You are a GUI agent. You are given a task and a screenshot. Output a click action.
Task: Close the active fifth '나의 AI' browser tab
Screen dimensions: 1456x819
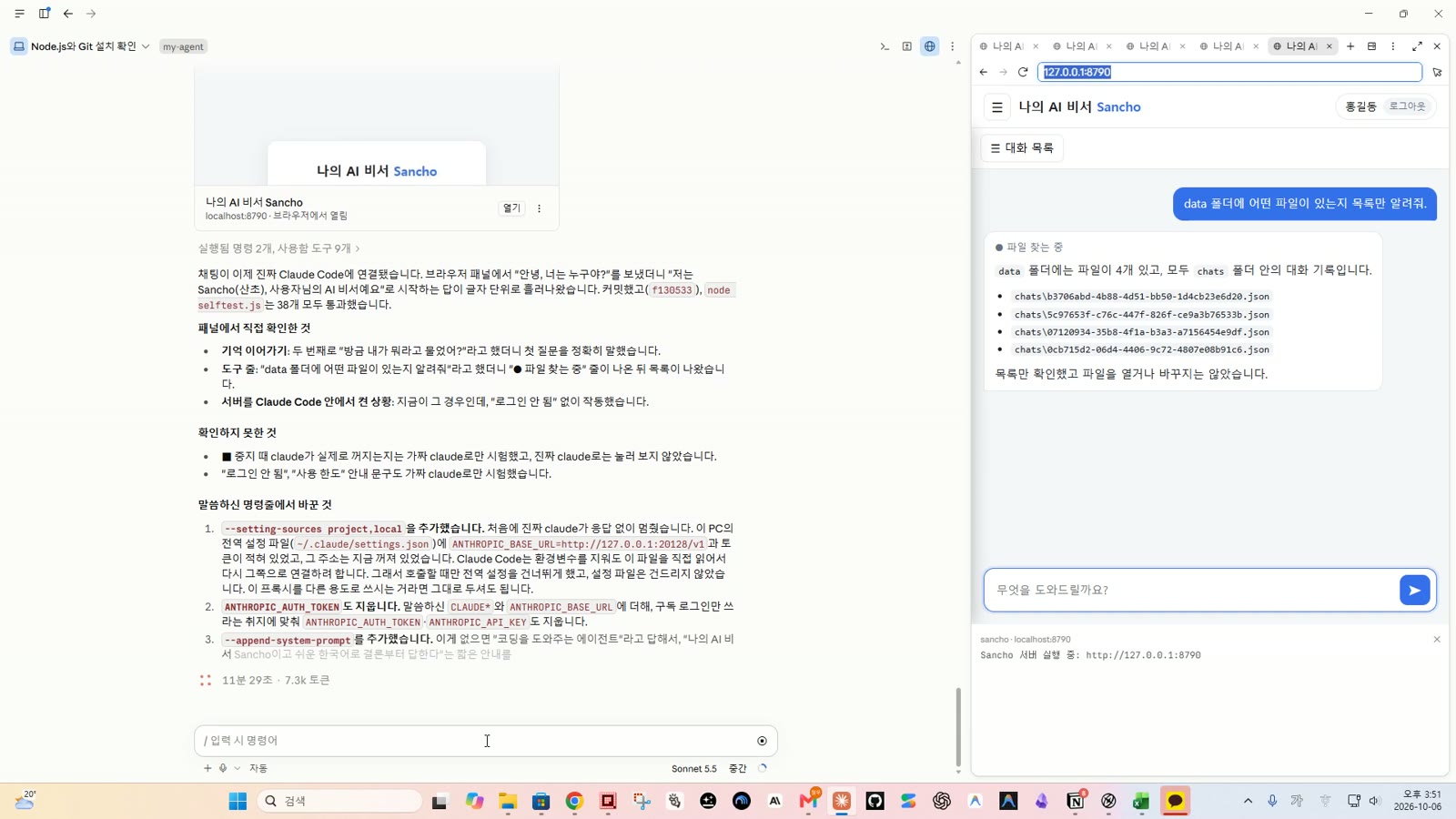click(1330, 46)
